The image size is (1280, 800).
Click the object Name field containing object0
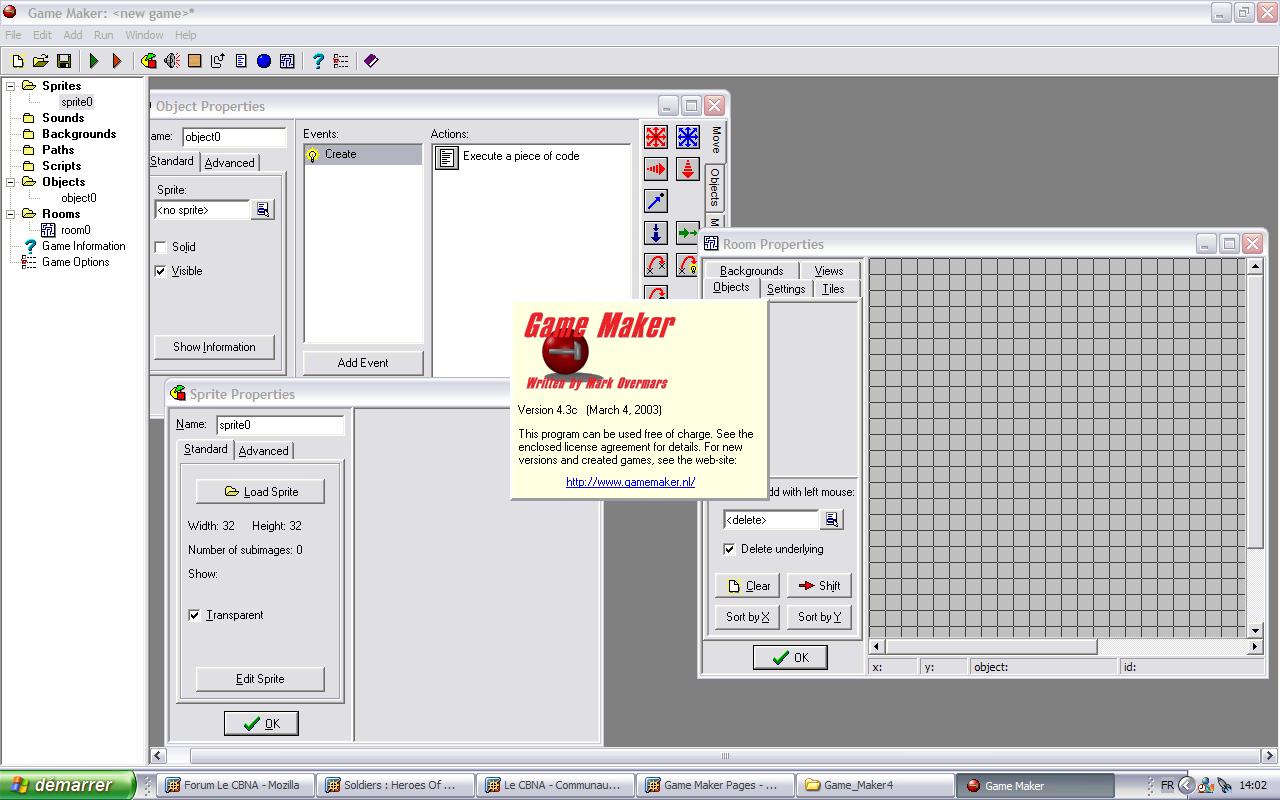click(x=234, y=137)
